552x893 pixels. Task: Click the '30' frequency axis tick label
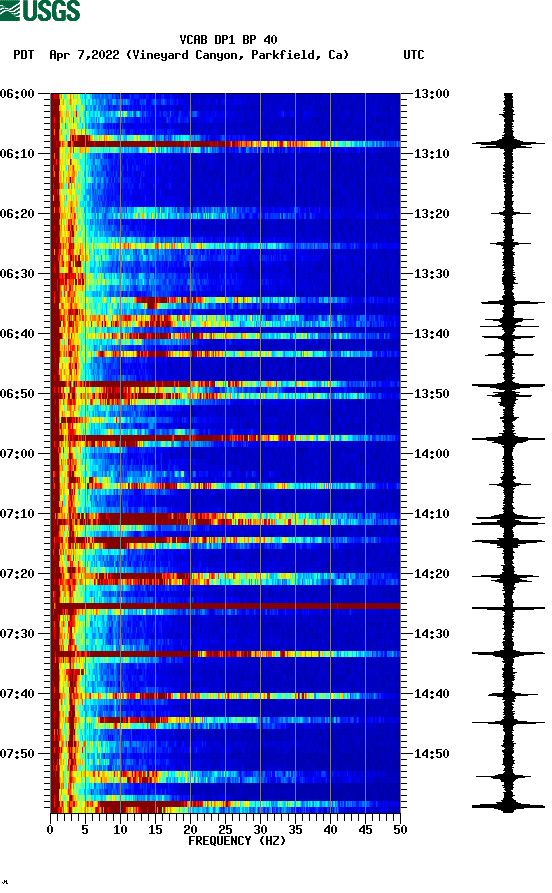tap(260, 830)
